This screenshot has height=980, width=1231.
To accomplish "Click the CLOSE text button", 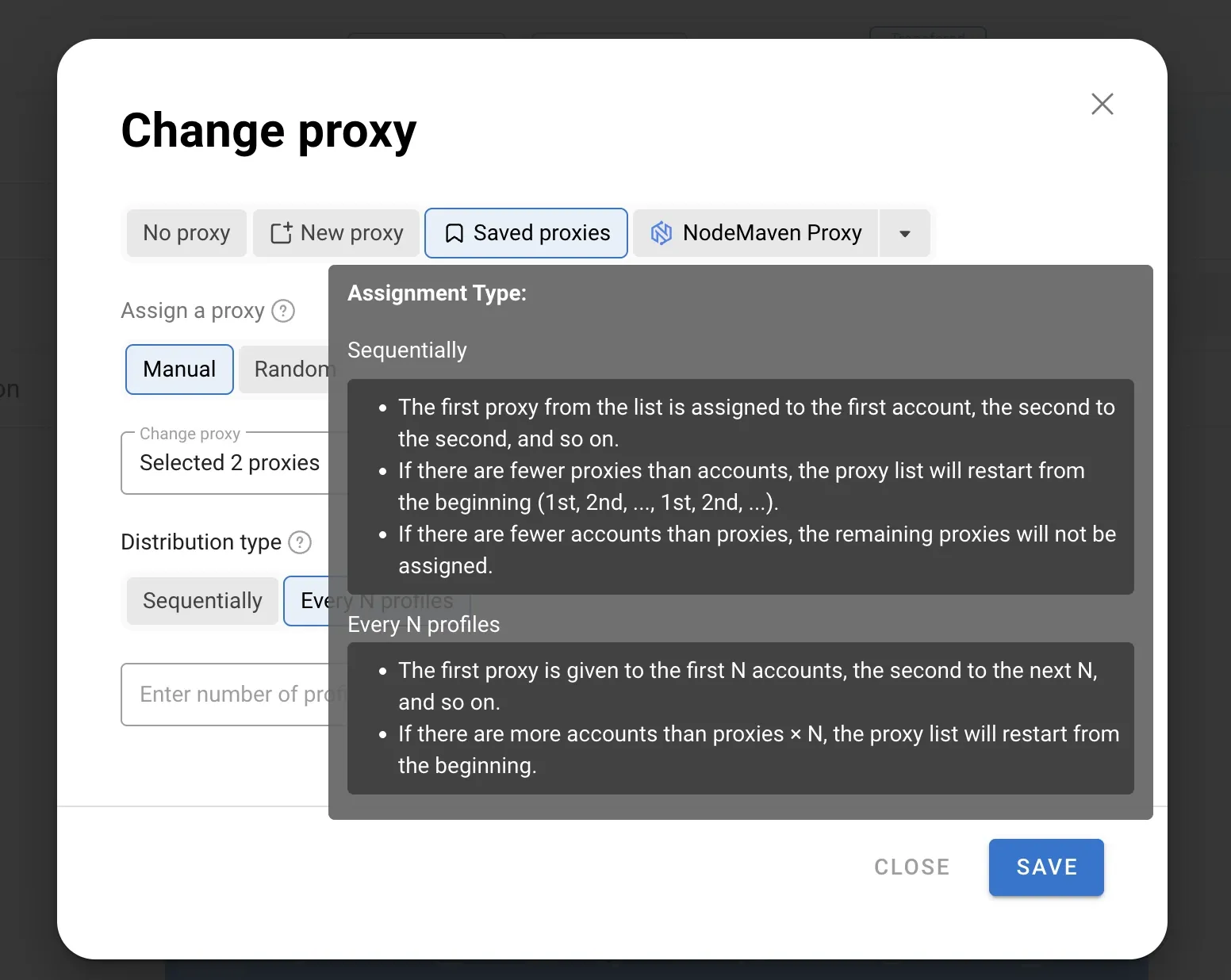I will pos(911,867).
